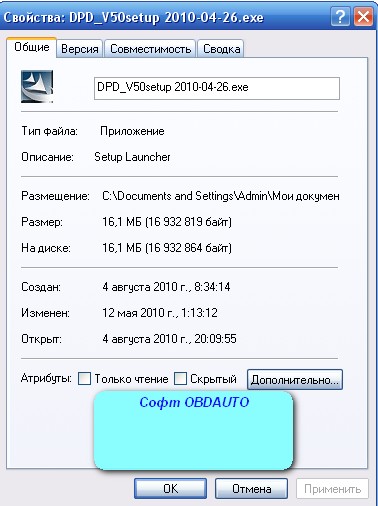Image resolution: width=378 pixels, height=506 pixels.
Task: Click the Setup Launcher description text
Action: (x=132, y=157)
